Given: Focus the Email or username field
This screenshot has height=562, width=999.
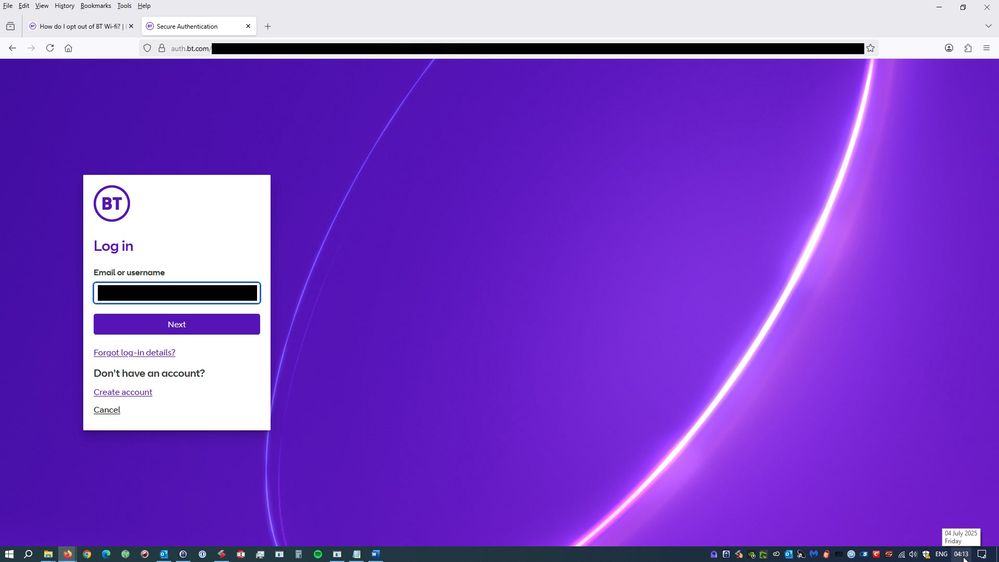Looking at the screenshot, I should pos(177,293).
